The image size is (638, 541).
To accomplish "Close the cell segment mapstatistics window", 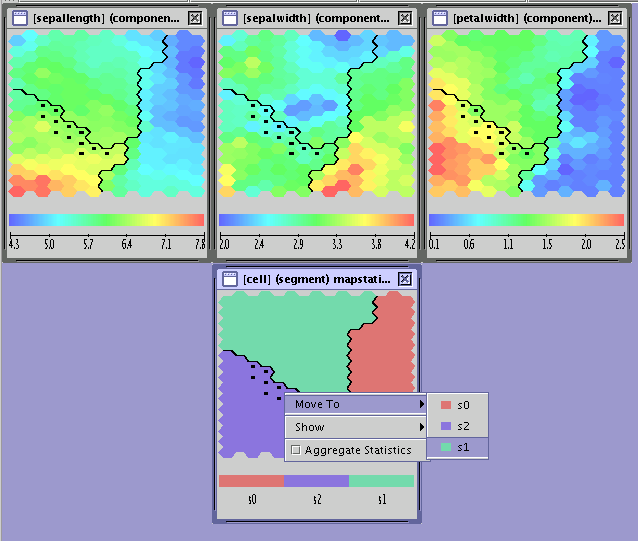I will 404,279.
